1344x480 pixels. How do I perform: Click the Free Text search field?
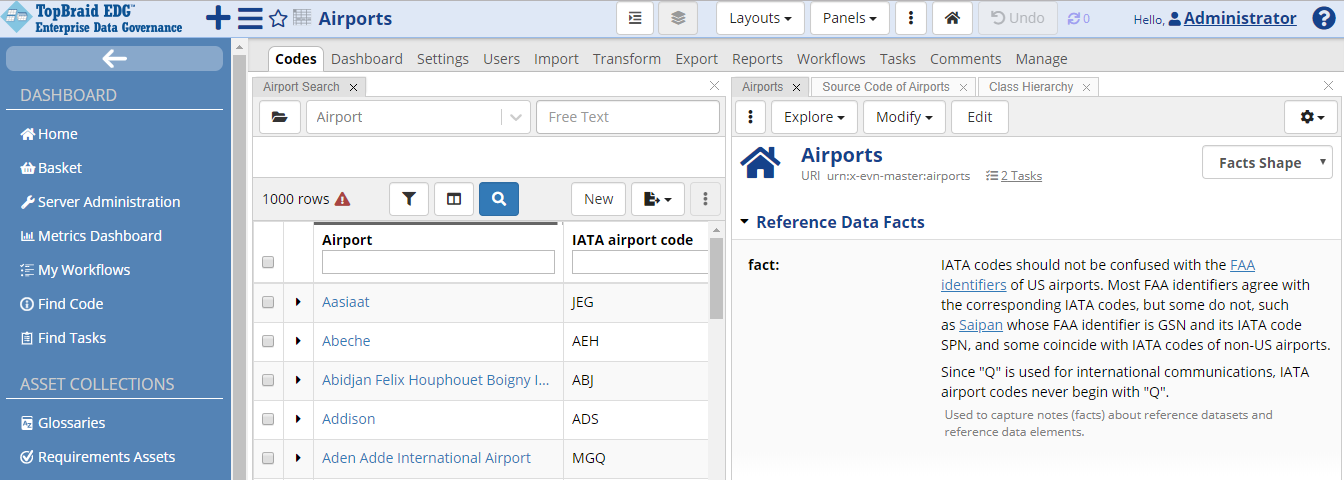(627, 117)
